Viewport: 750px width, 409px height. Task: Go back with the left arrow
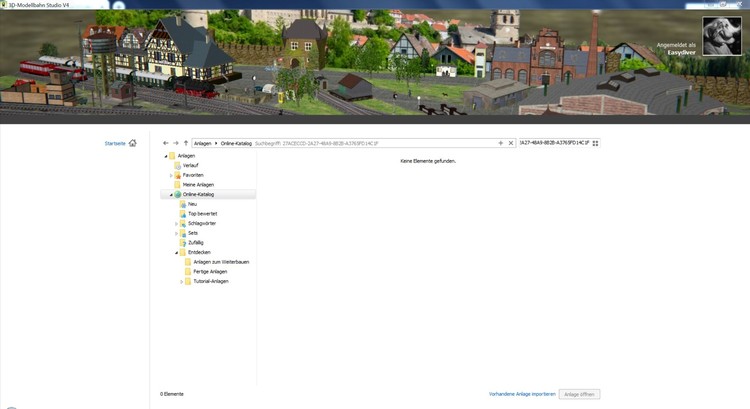(x=166, y=143)
